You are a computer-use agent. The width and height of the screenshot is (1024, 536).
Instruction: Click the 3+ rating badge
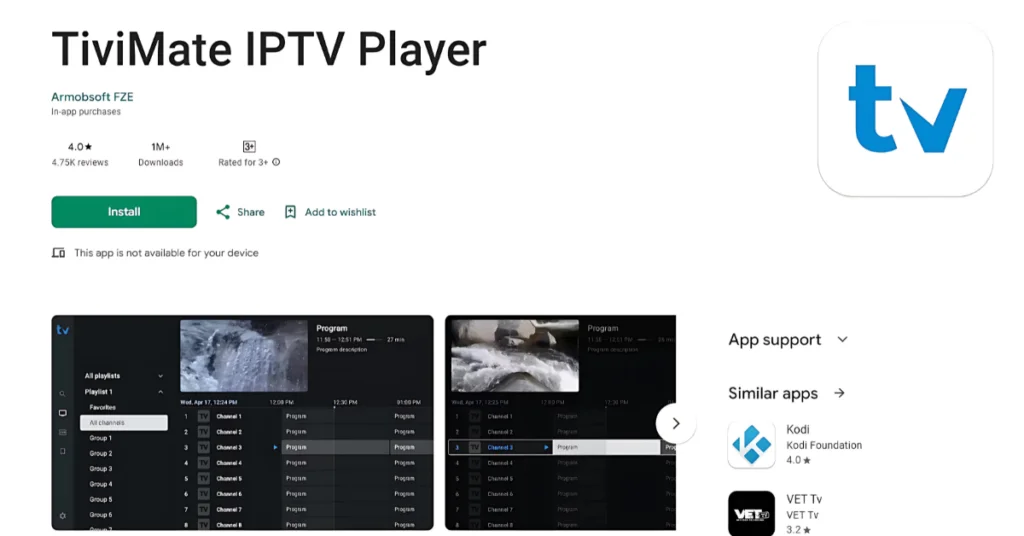coord(249,146)
